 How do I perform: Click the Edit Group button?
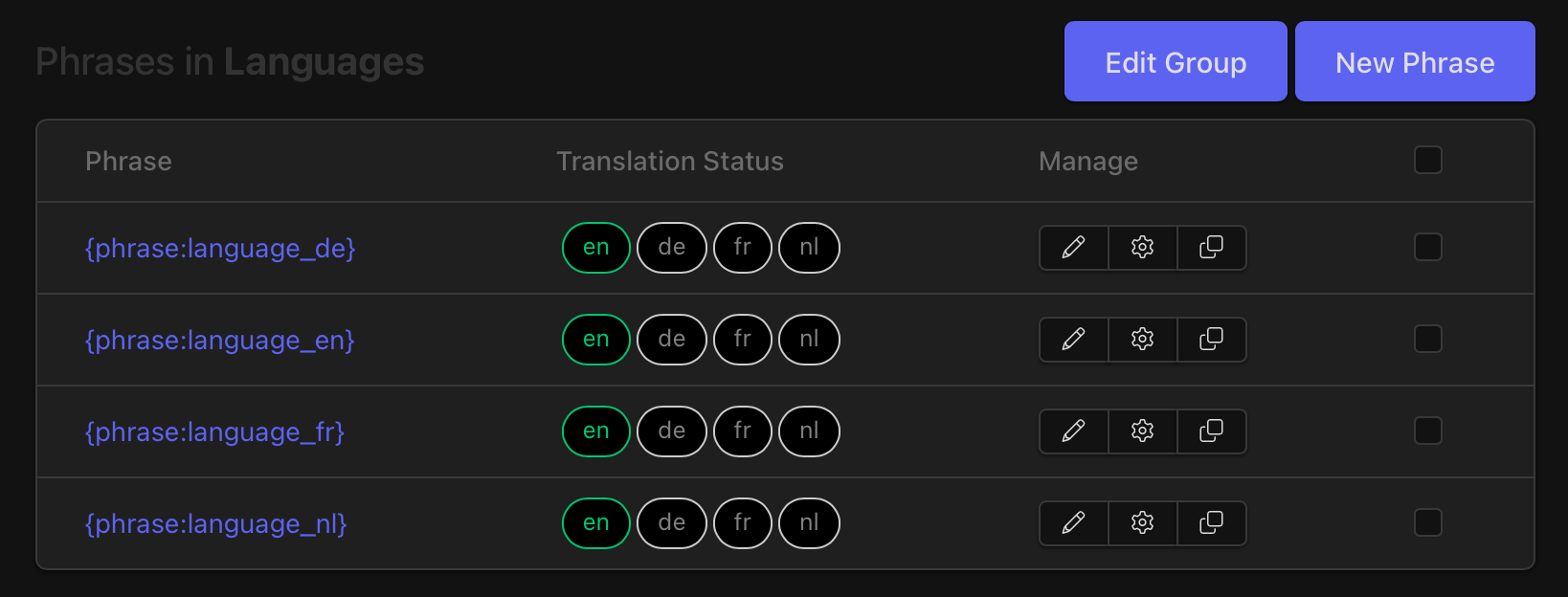point(1176,61)
